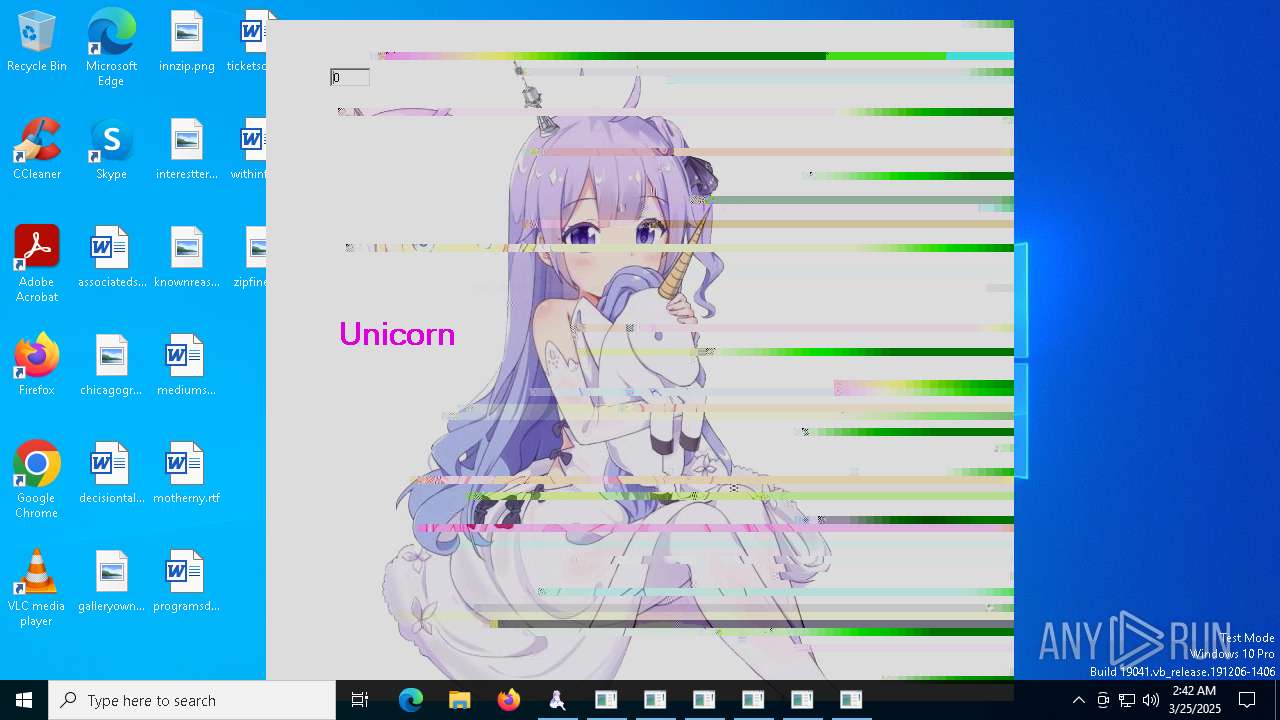The image size is (1280, 720).
Task: Open the volume control tray icon
Action: pyautogui.click(x=1151, y=700)
